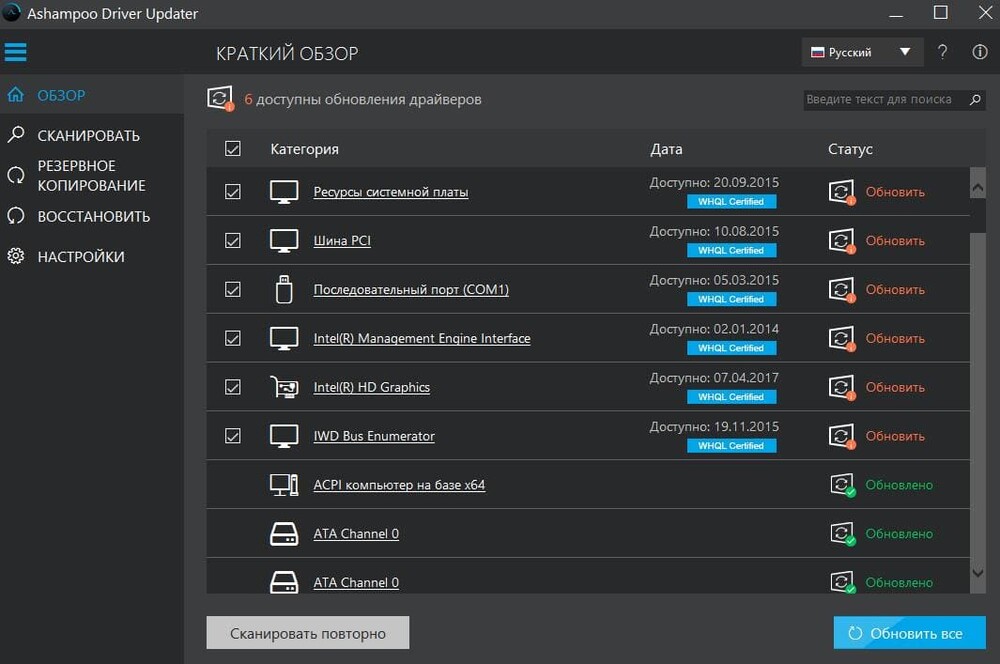
Task: Go to Настройки in the sidebar
Action: click(x=80, y=257)
